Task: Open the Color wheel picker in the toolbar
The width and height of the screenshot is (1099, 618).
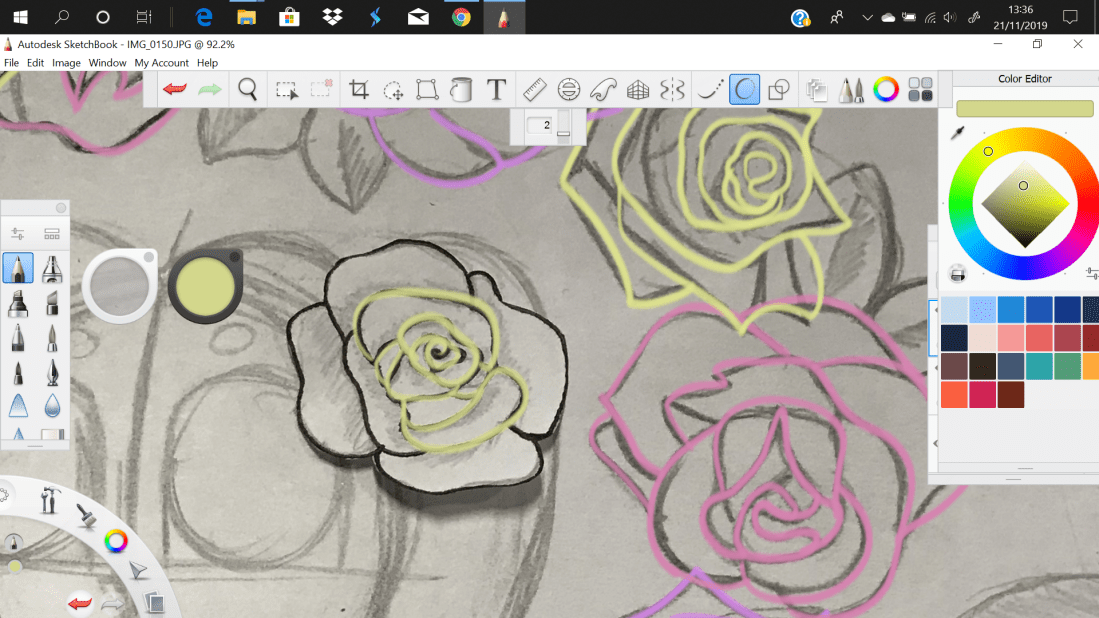Action: point(885,89)
